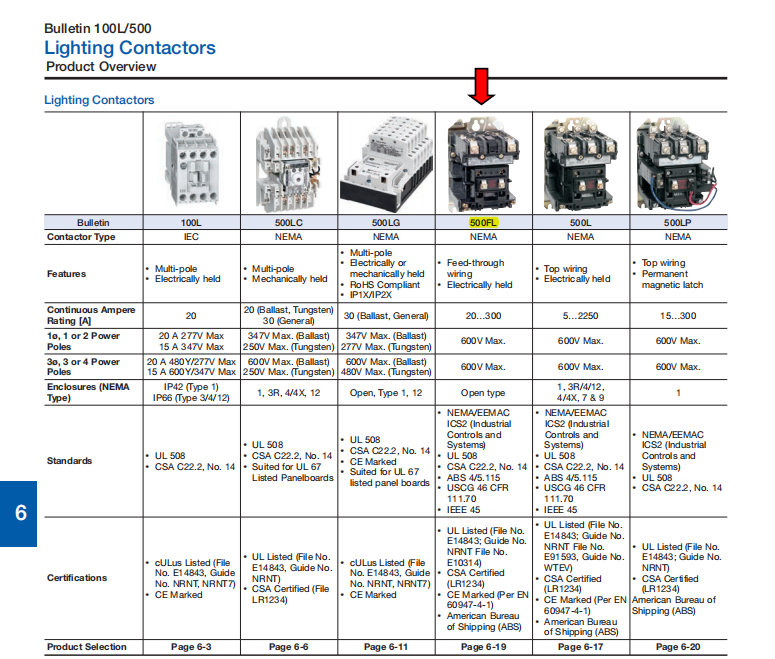Viewport: 775px width, 659px height.
Task: Open the 'Page 6-3' reference
Action: (x=191, y=647)
